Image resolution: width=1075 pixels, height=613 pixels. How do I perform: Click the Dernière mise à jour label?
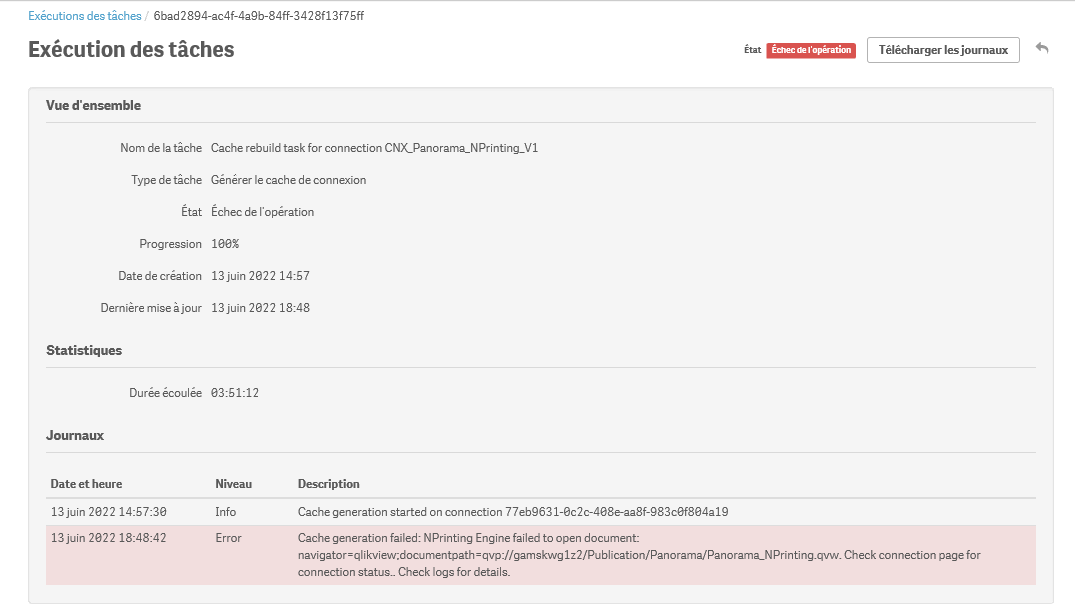coord(152,309)
